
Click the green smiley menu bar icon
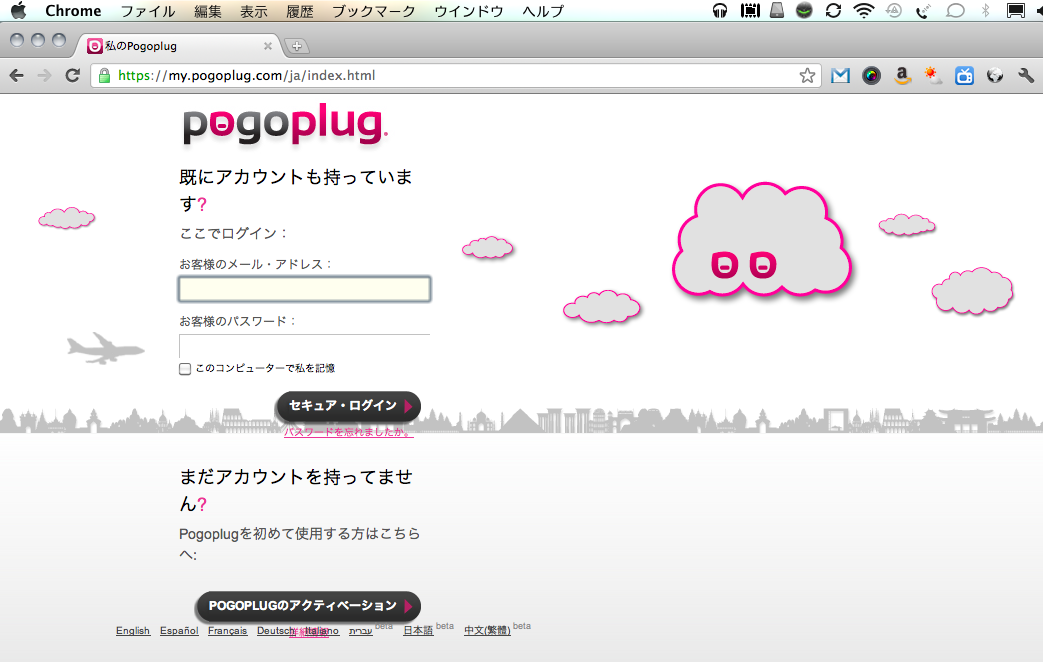804,11
